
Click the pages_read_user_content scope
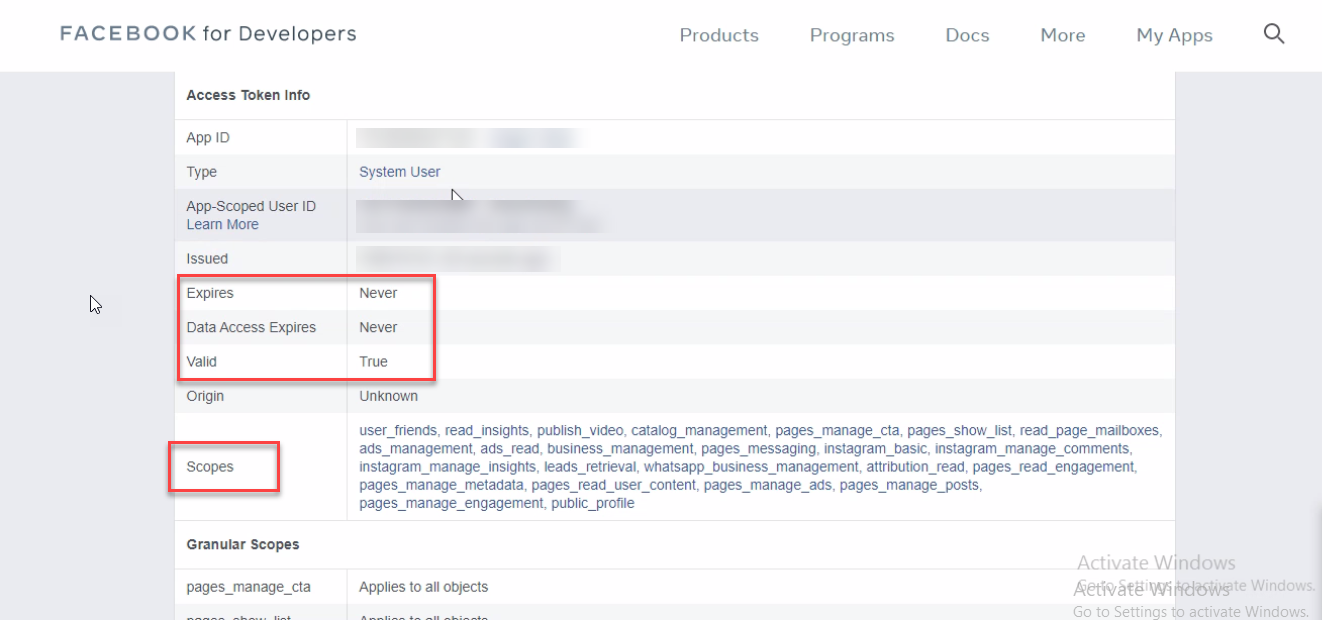613,485
